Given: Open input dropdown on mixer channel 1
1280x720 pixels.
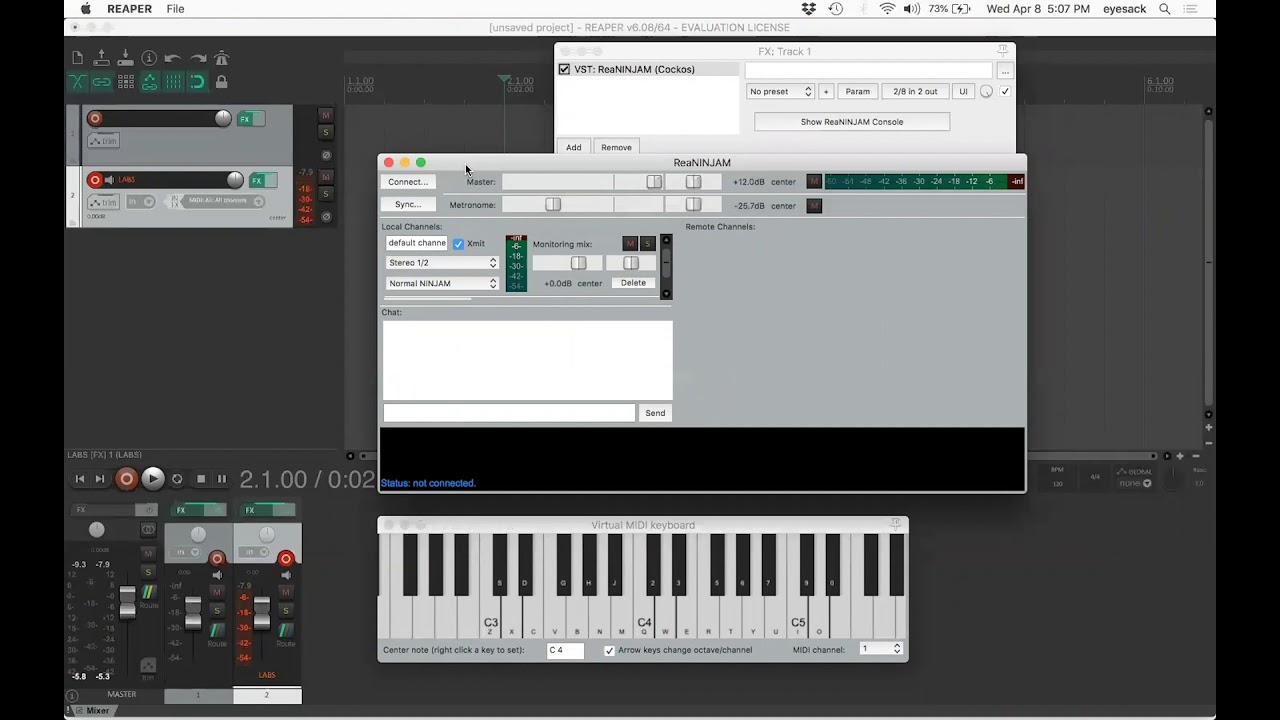Looking at the screenshot, I should [186, 552].
